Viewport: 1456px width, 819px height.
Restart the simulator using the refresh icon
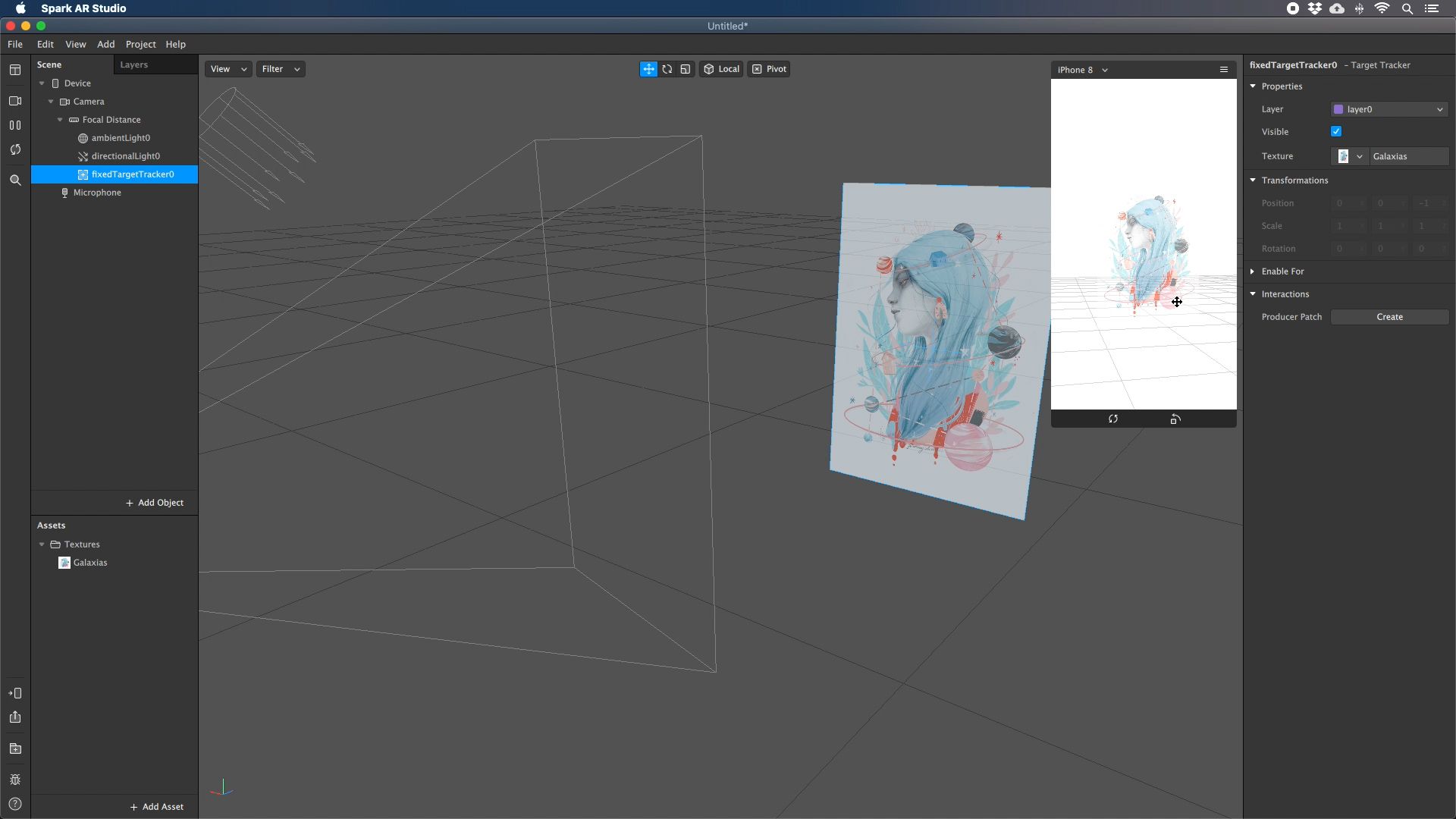click(x=1113, y=419)
